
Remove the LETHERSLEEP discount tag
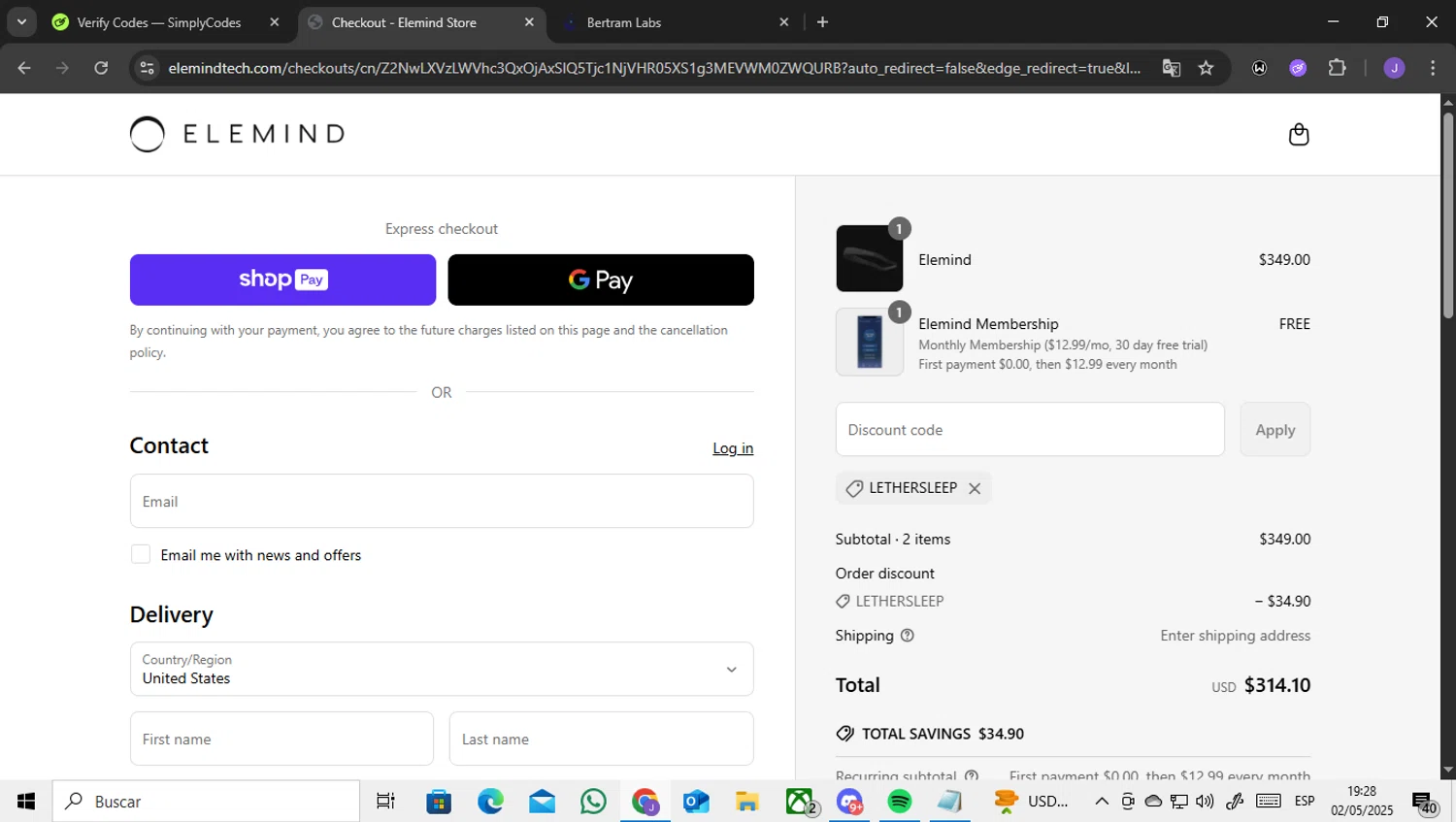coord(975,488)
